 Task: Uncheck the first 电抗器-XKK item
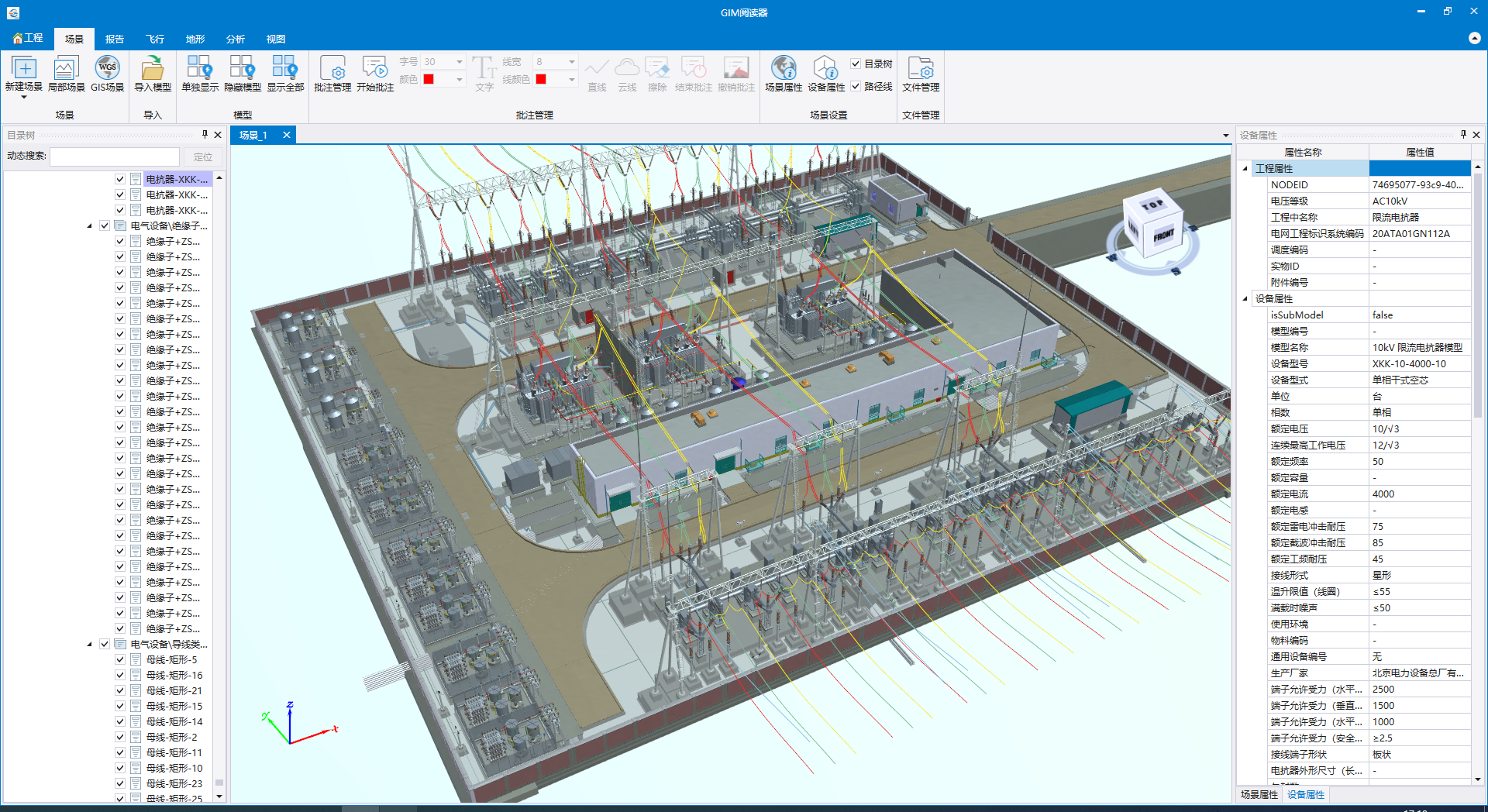(120, 179)
